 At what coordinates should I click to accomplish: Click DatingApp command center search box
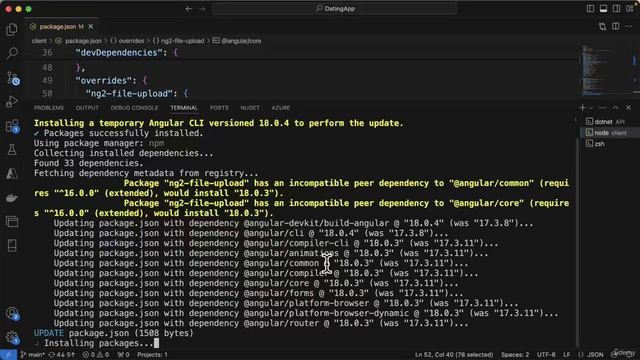[335, 9]
